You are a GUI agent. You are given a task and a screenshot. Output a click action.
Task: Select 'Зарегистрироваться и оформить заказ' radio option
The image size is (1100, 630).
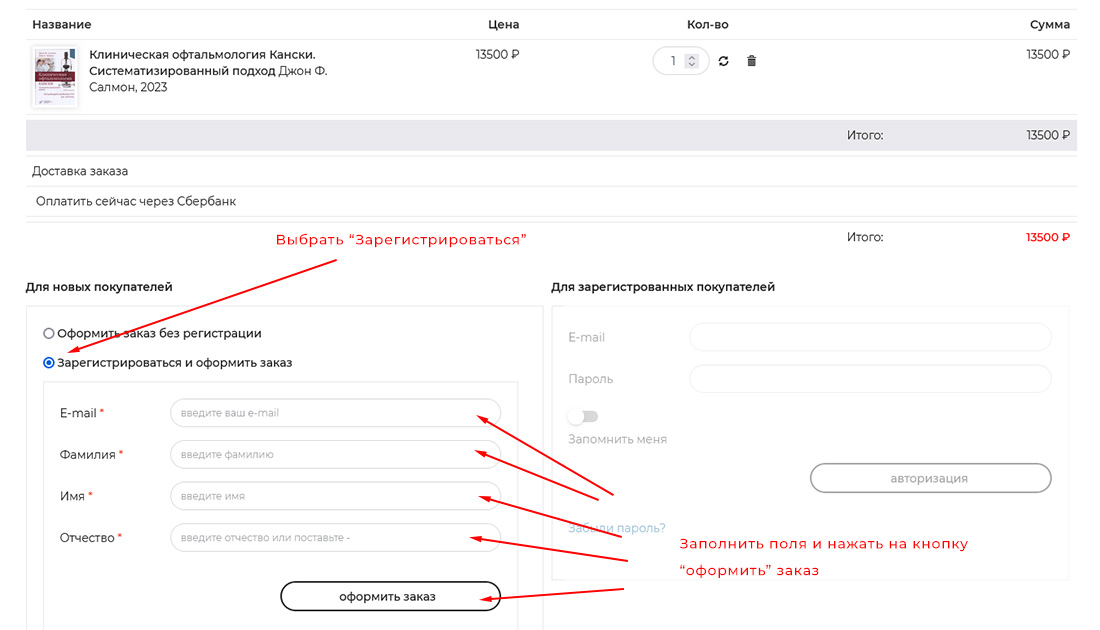tap(49, 363)
